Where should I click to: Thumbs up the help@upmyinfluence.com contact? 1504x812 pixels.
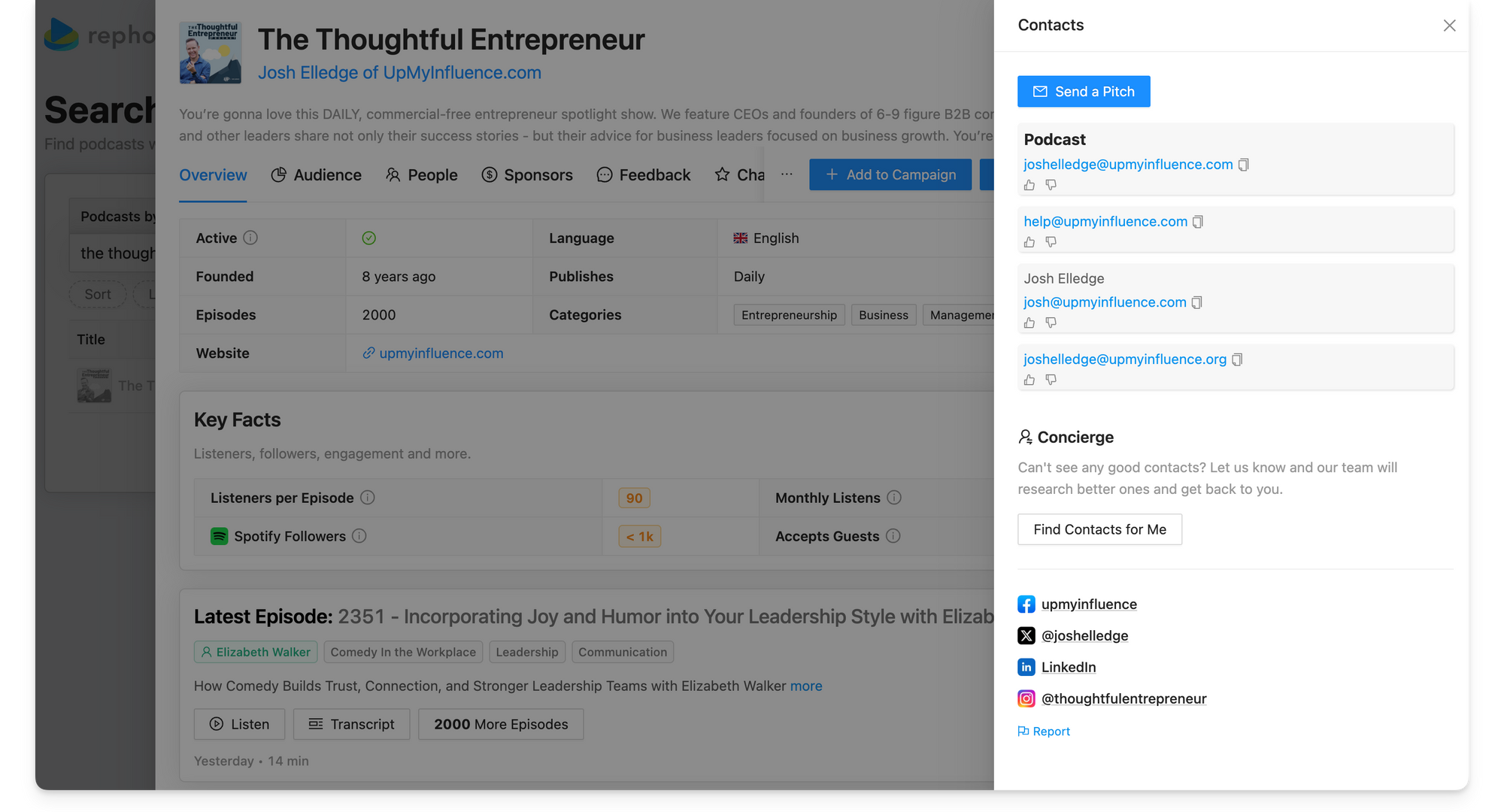tap(1029, 242)
